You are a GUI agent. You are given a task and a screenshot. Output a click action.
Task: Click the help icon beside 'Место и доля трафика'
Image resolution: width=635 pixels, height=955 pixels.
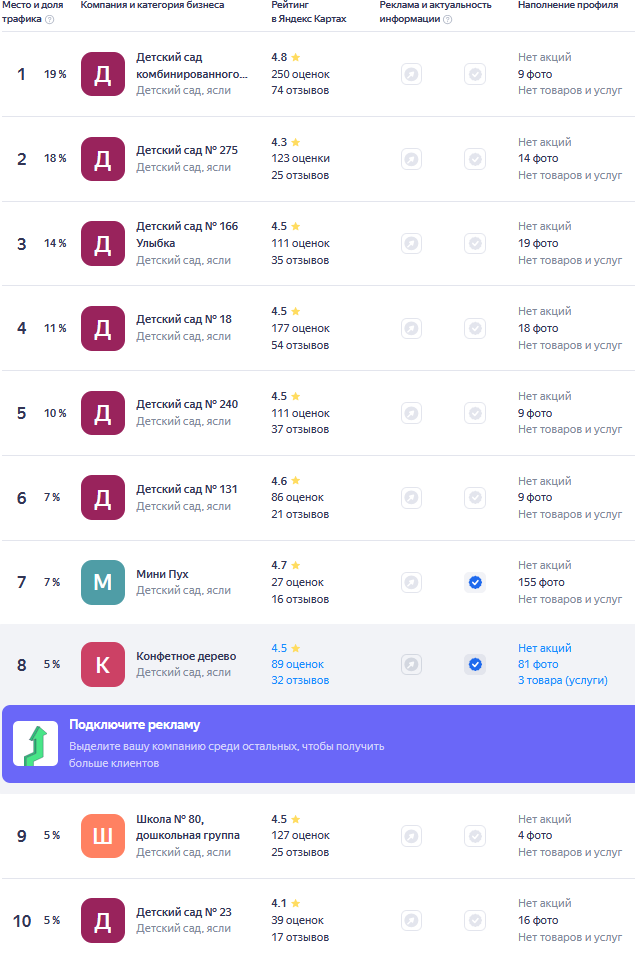pos(50,19)
